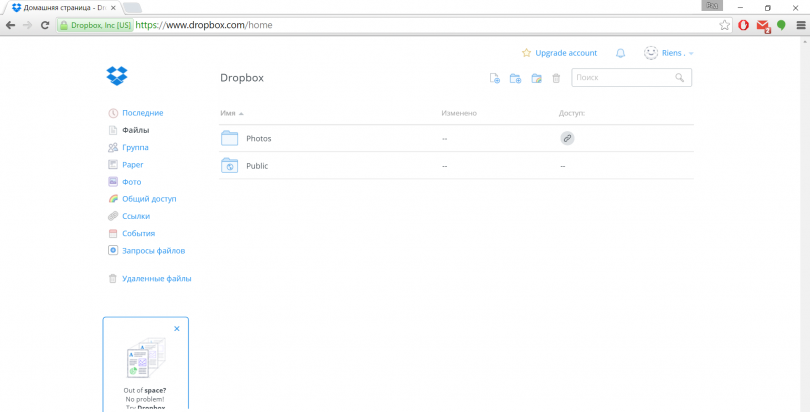
Task: Click the show deleted files trash icon
Action: [x=556, y=78]
